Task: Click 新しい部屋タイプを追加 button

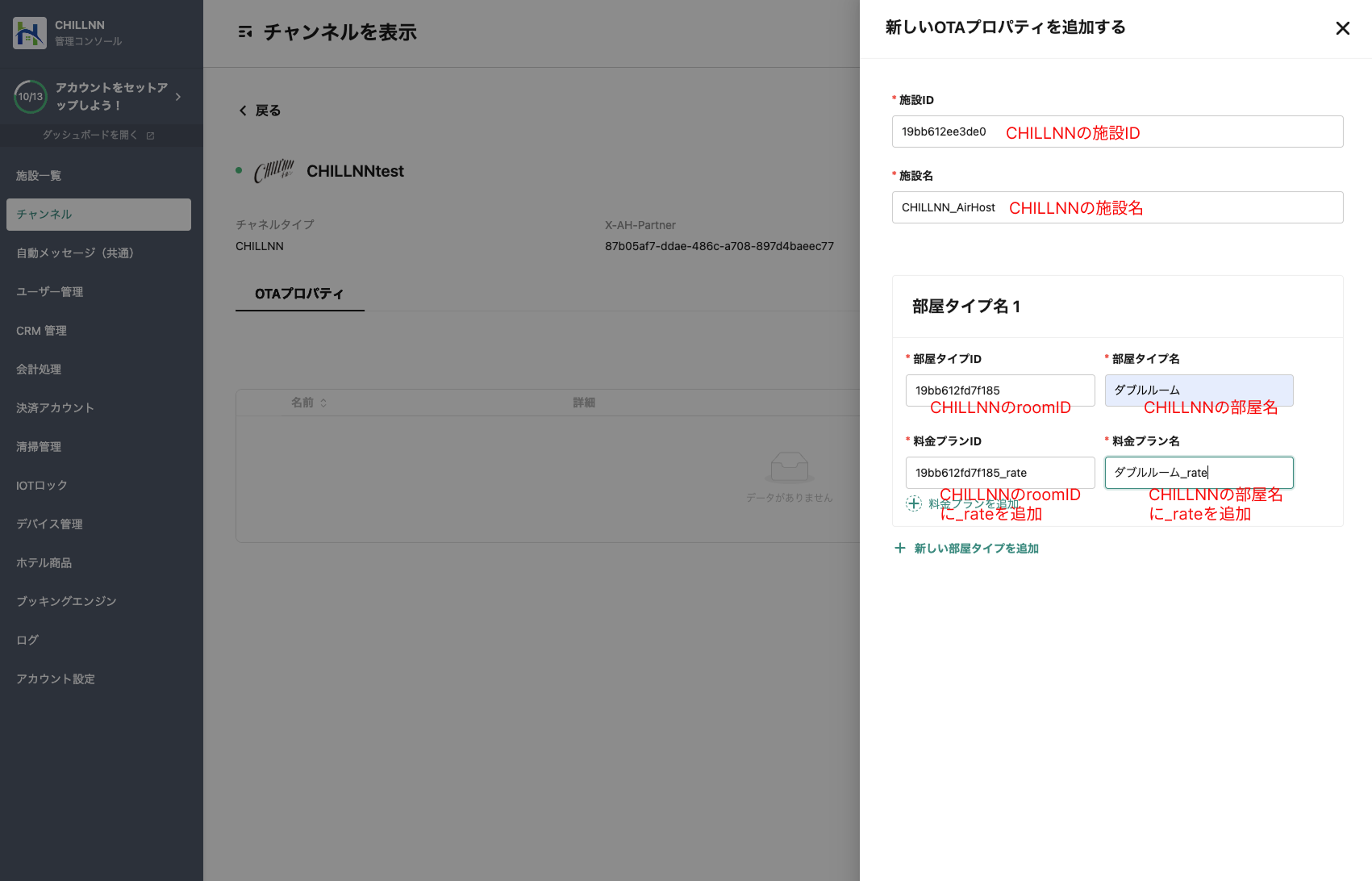Action: click(x=966, y=549)
